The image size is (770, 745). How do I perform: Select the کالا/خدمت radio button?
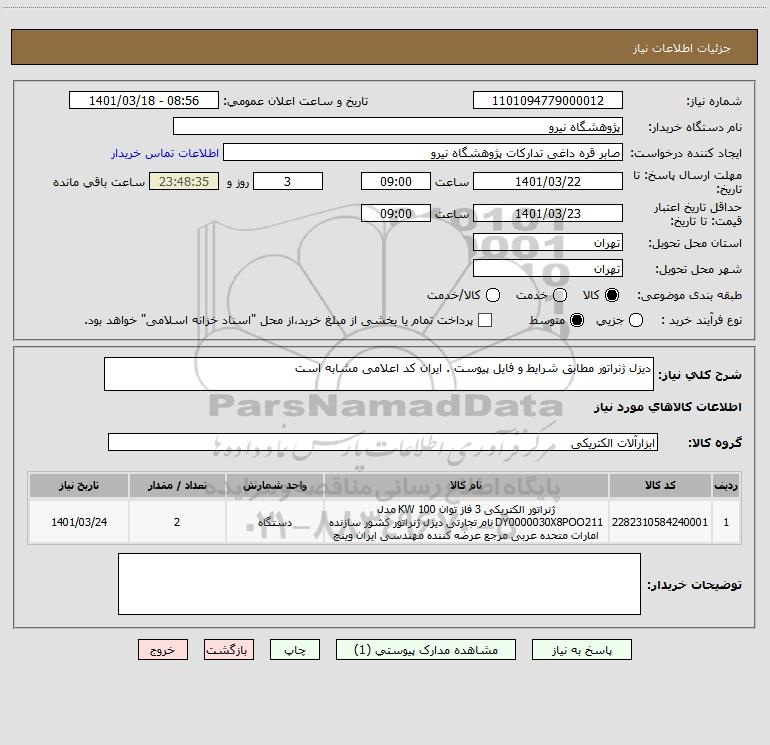pyautogui.click(x=493, y=295)
